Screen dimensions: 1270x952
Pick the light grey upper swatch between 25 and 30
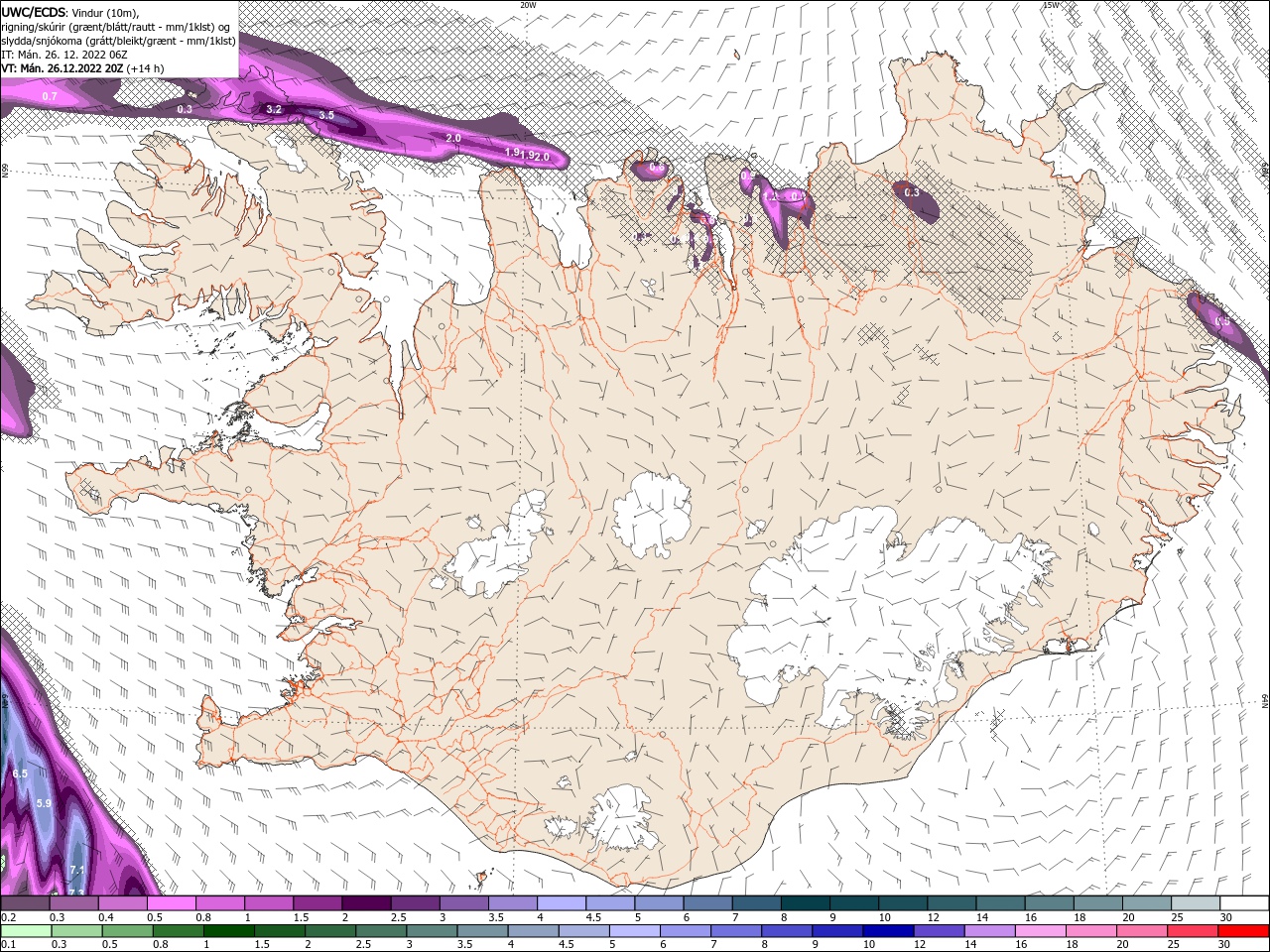click(x=1196, y=903)
